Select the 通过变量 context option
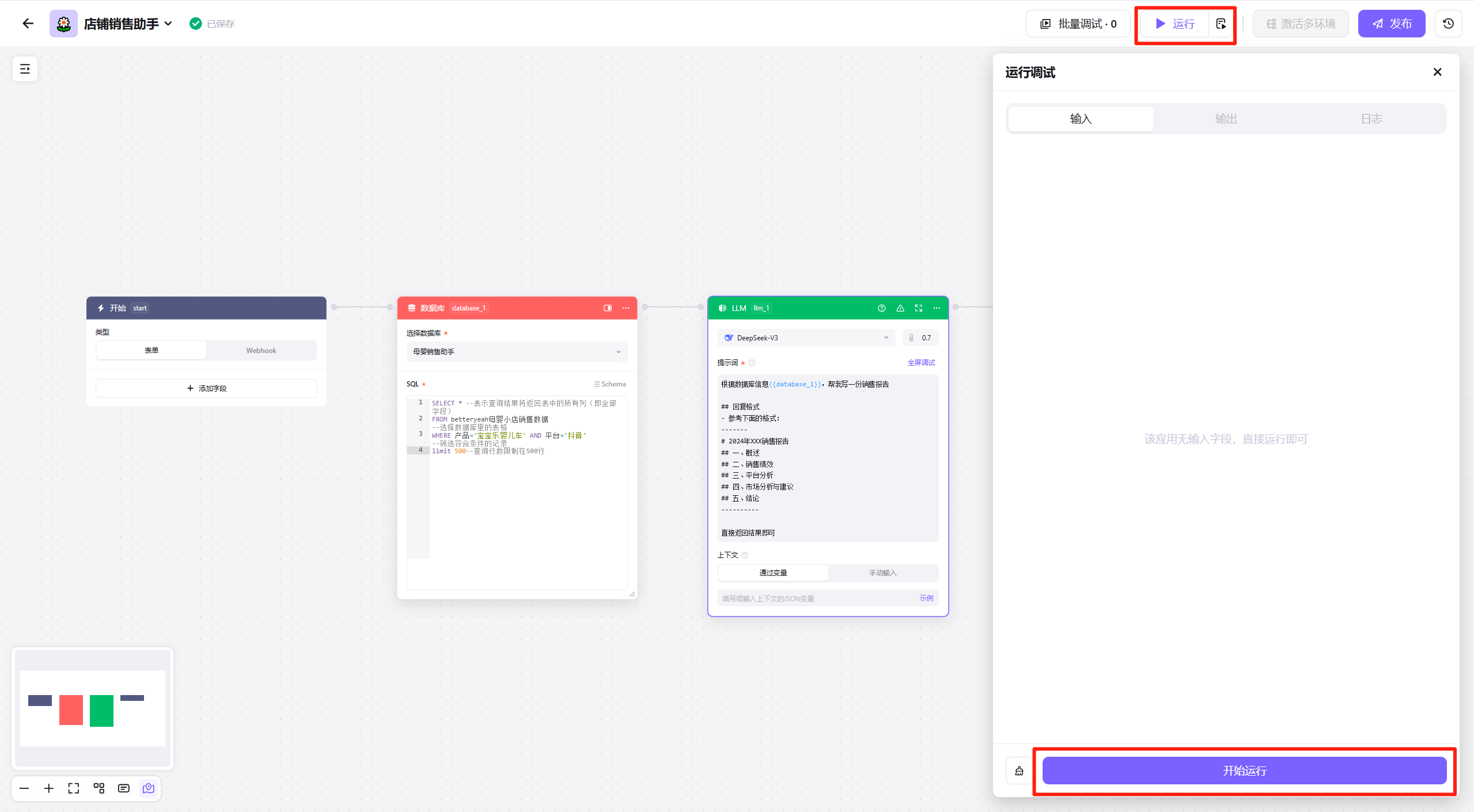This screenshot has height=812, width=1474. (x=773, y=572)
